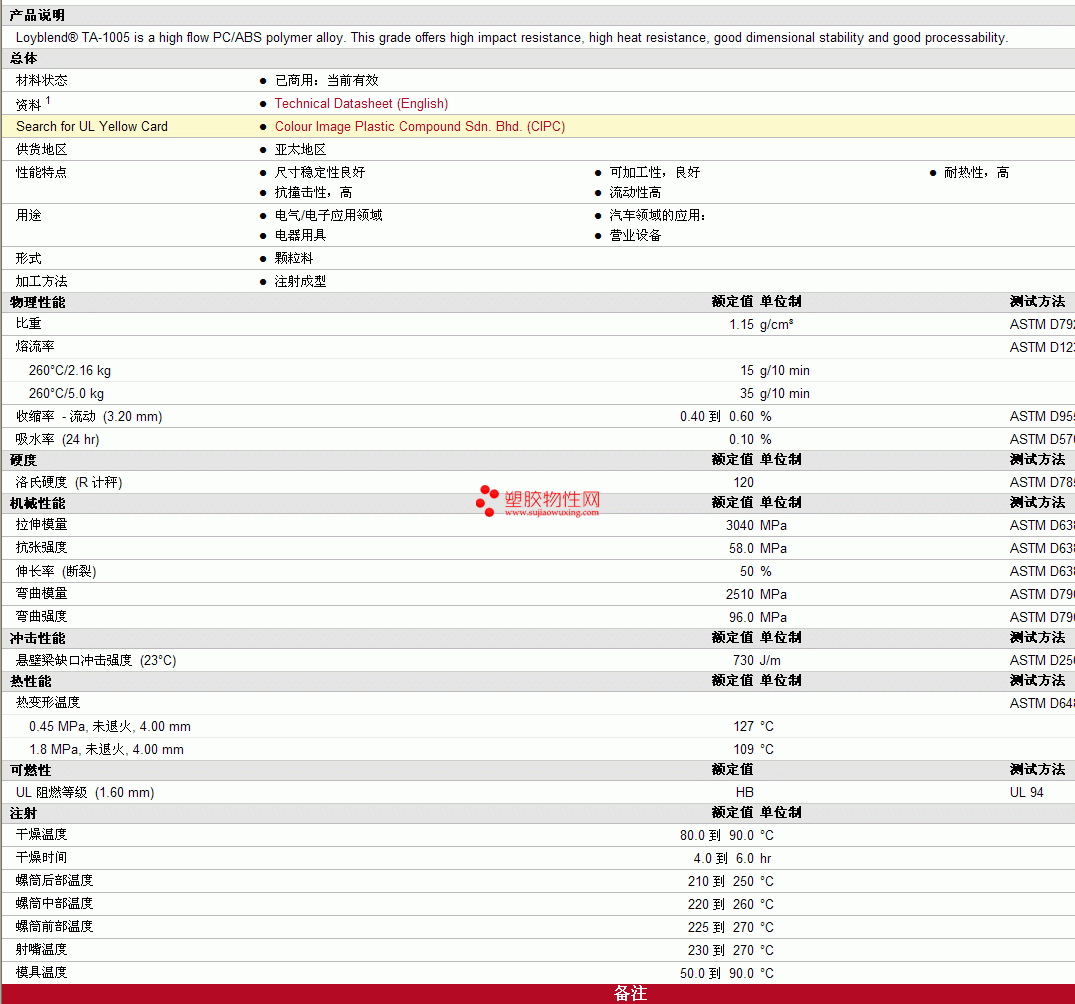
Task: Click the 物理性能 section header
Action: point(38,303)
